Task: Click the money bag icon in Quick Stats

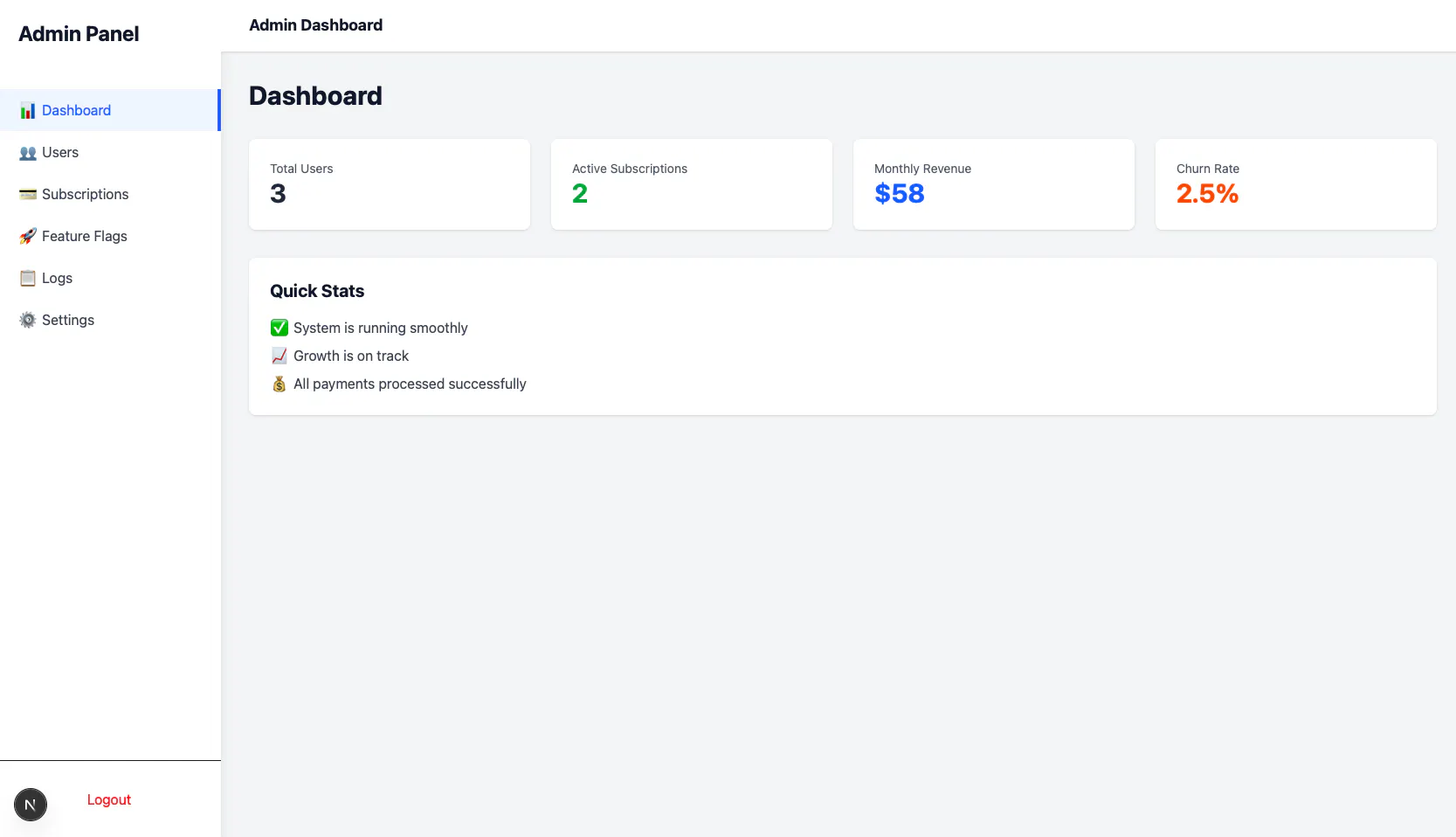Action: [x=279, y=384]
